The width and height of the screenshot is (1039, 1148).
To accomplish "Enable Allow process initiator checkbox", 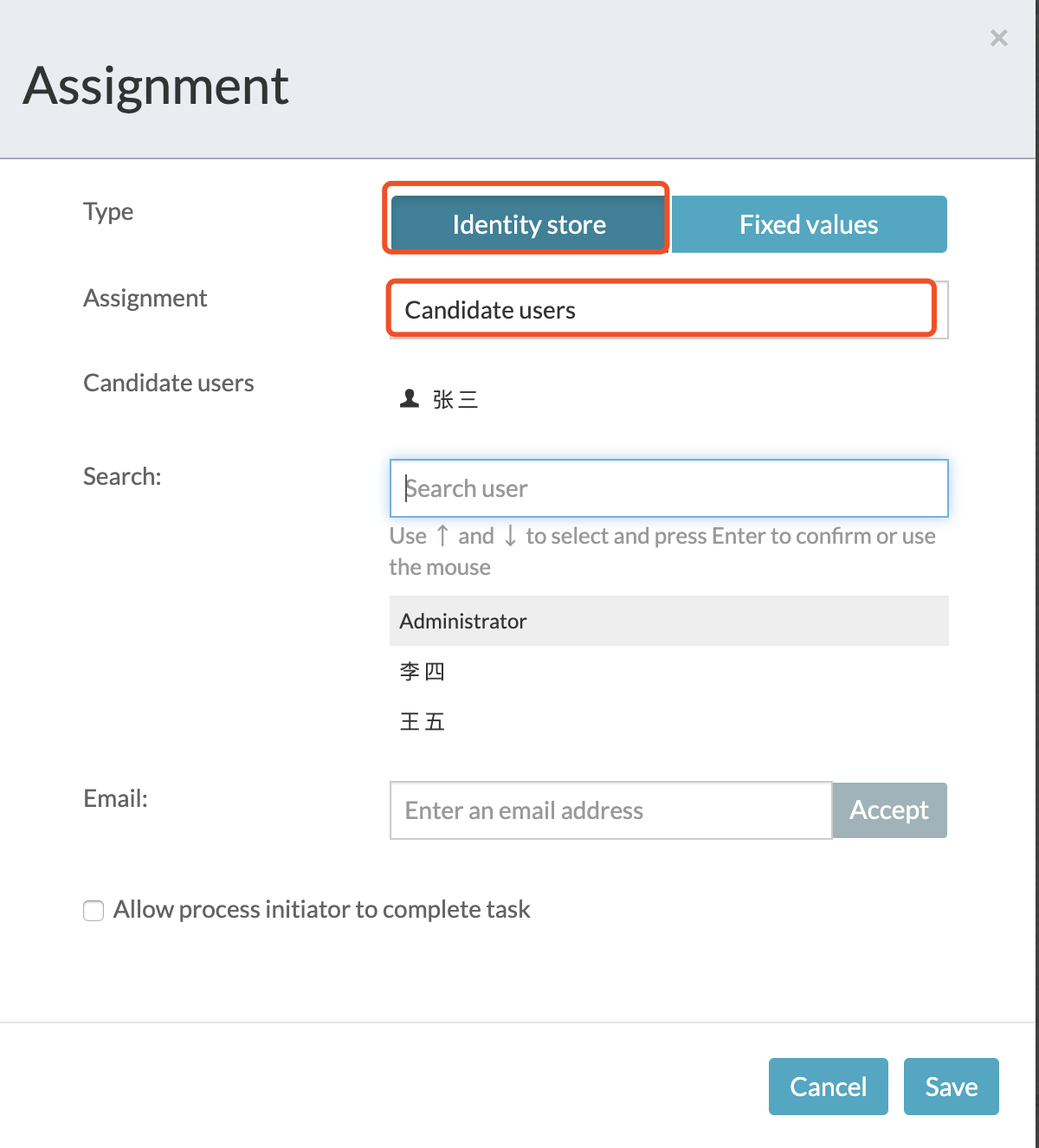I will click(94, 911).
